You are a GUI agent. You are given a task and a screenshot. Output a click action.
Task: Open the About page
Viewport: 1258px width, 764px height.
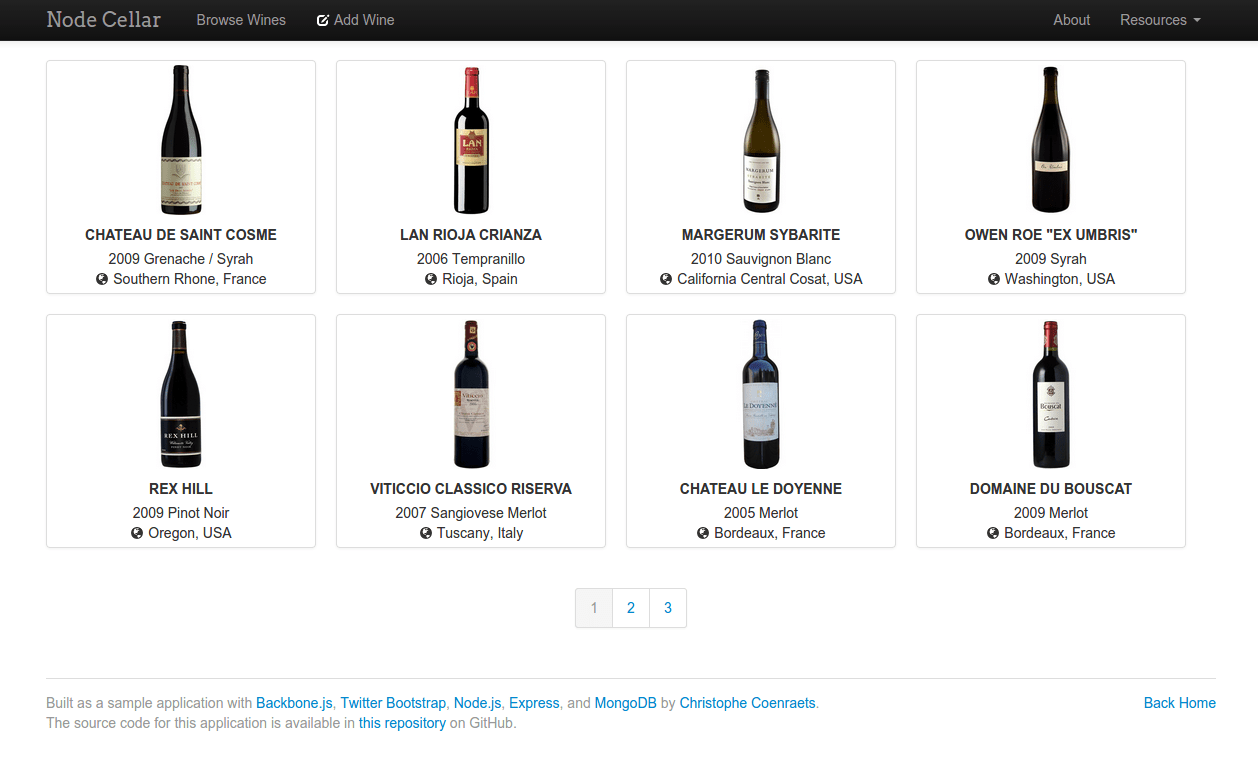(x=1071, y=20)
